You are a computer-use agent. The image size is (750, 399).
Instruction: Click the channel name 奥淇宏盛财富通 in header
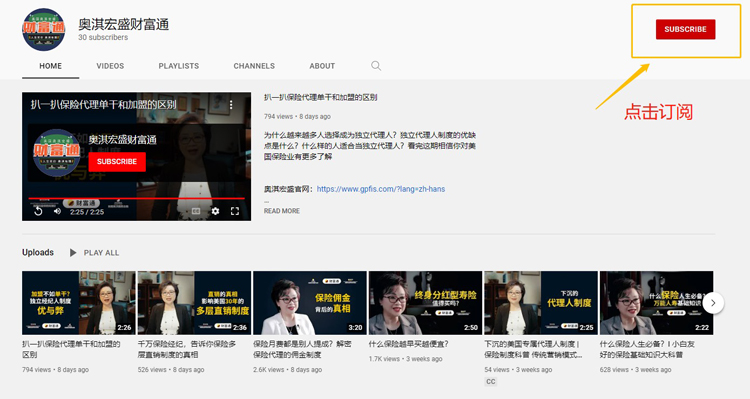(123, 24)
